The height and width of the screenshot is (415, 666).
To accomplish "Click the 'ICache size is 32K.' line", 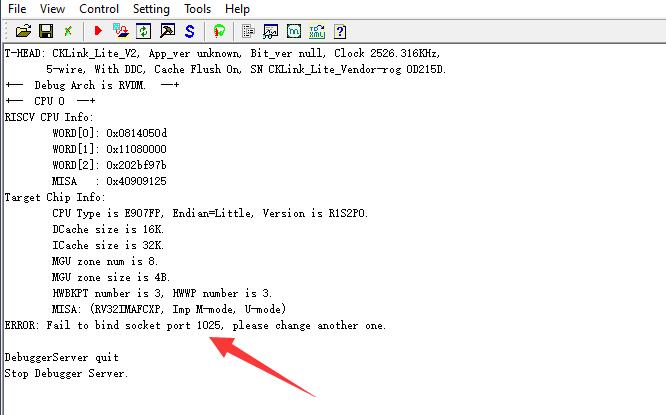I will coord(108,246).
